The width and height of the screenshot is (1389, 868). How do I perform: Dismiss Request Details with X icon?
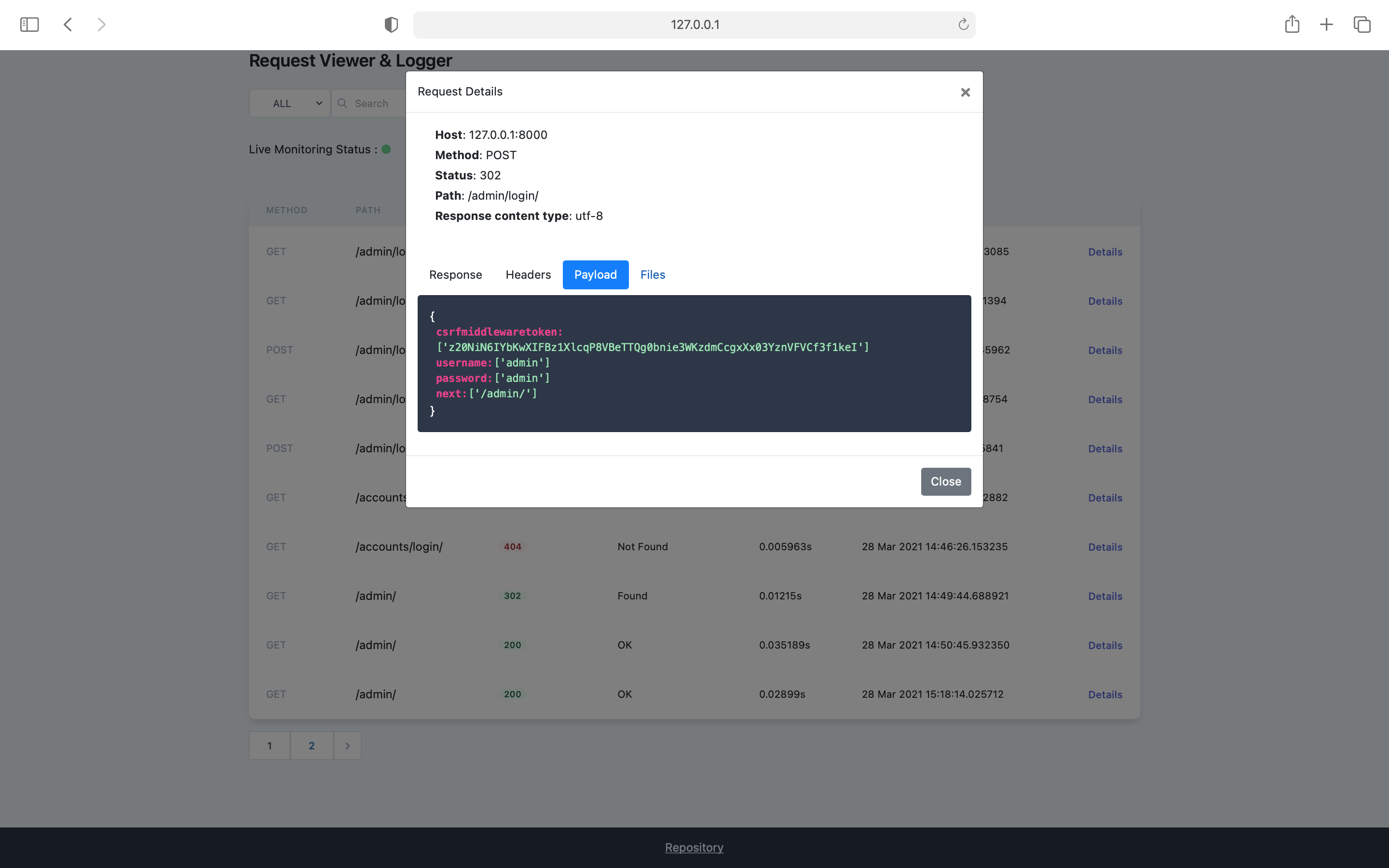click(x=965, y=93)
